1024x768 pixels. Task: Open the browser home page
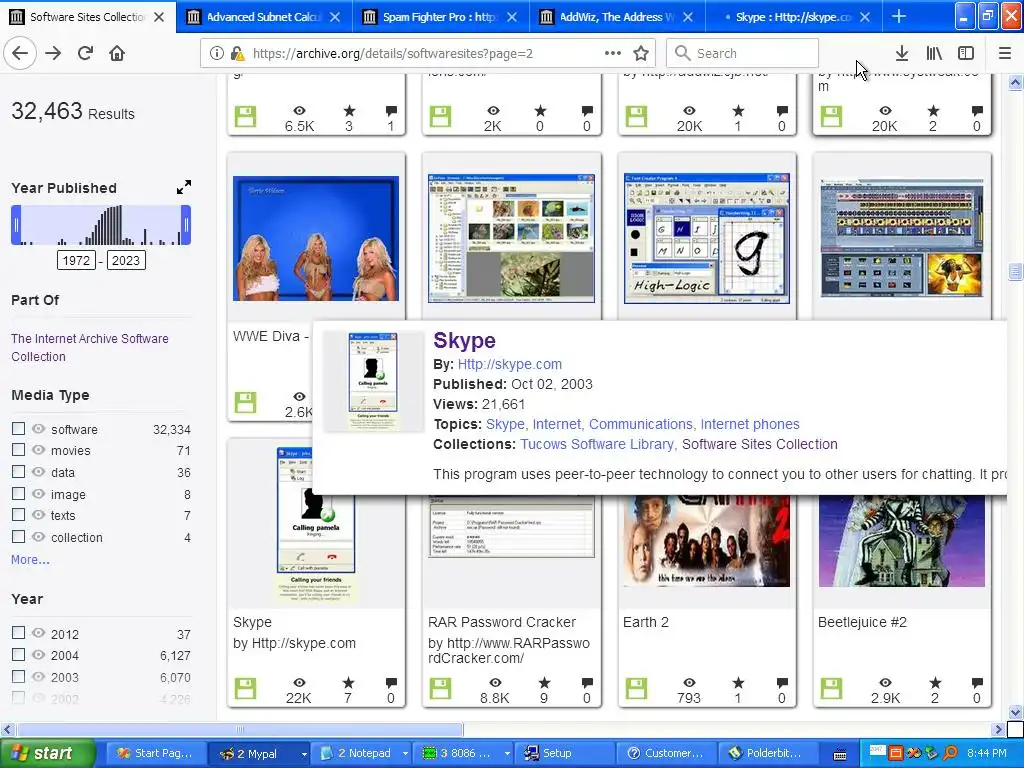pyautogui.click(x=117, y=53)
